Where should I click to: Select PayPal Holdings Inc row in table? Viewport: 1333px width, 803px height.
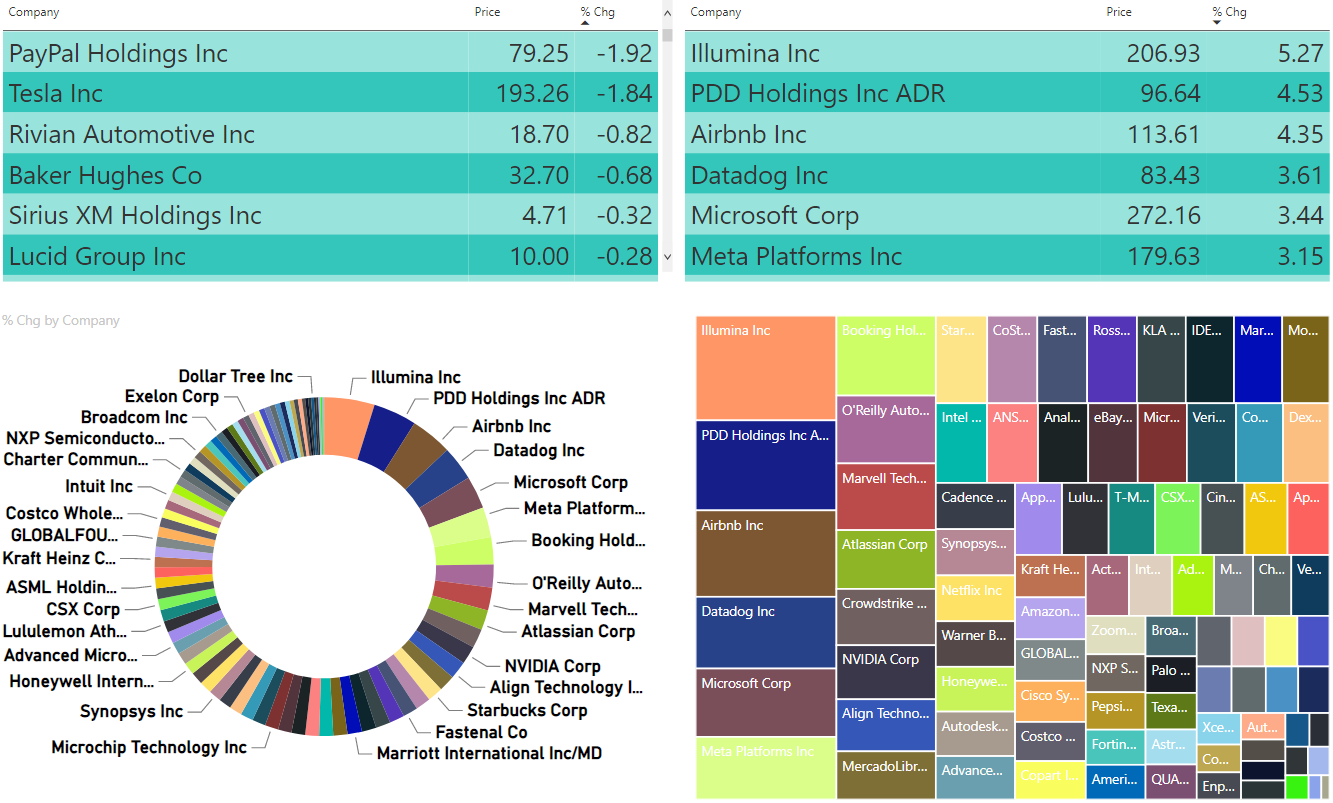pos(330,53)
